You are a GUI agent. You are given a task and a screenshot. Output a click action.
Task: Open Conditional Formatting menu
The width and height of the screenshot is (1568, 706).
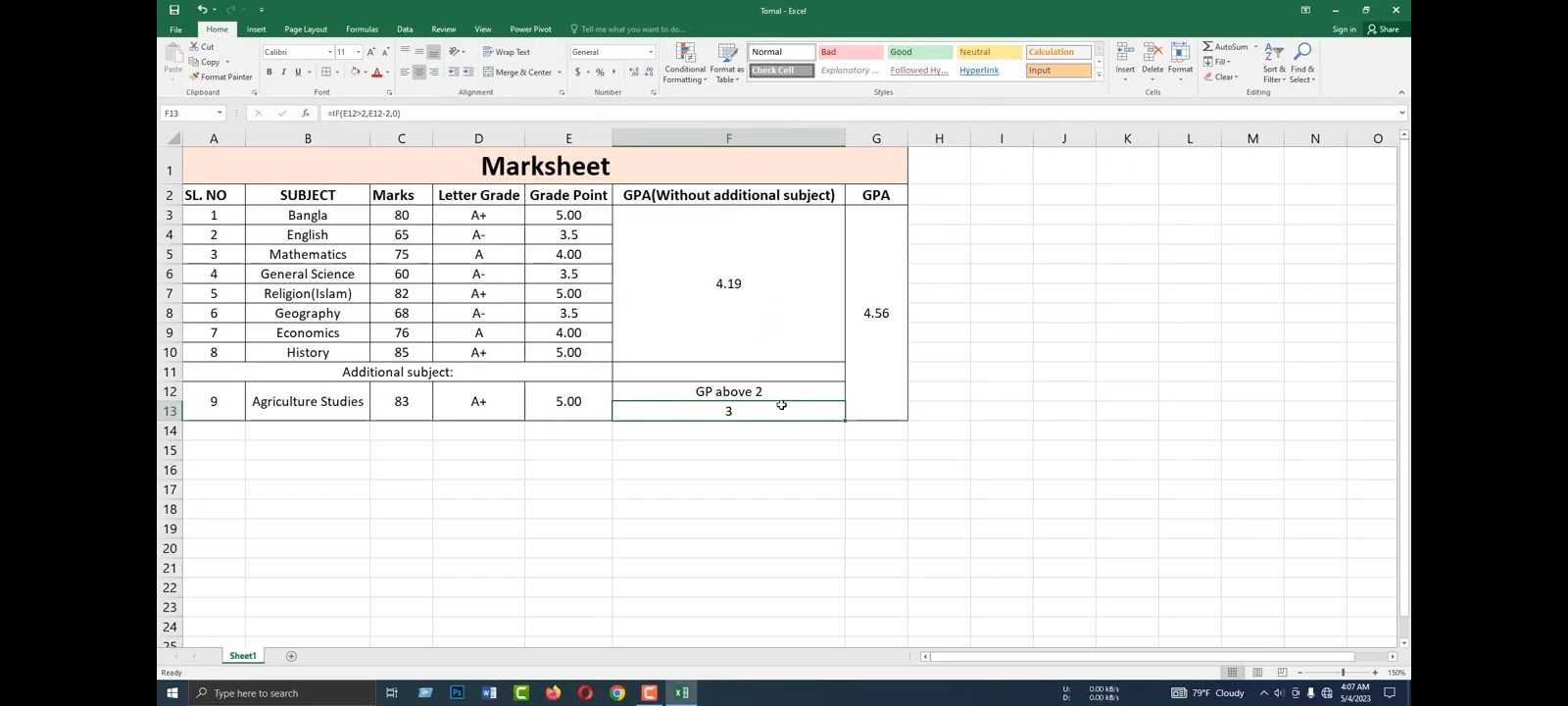(685, 63)
